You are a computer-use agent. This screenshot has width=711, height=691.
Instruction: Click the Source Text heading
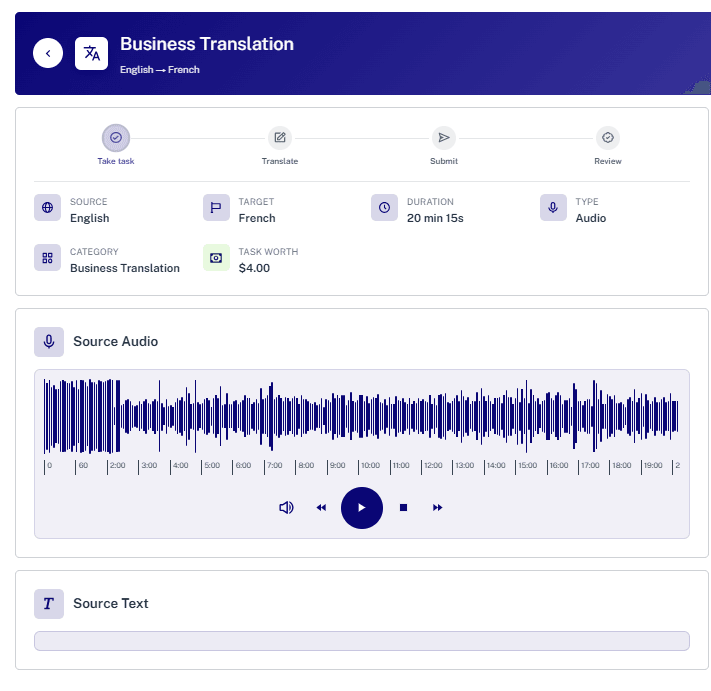[111, 603]
